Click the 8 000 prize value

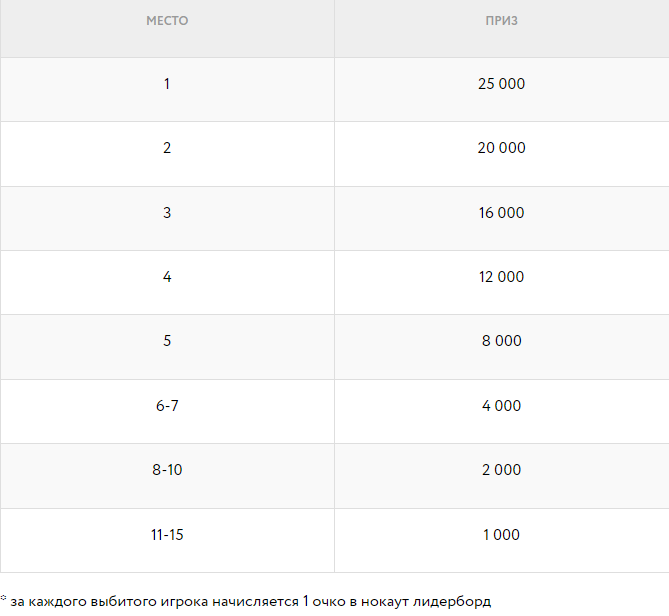pos(501,341)
